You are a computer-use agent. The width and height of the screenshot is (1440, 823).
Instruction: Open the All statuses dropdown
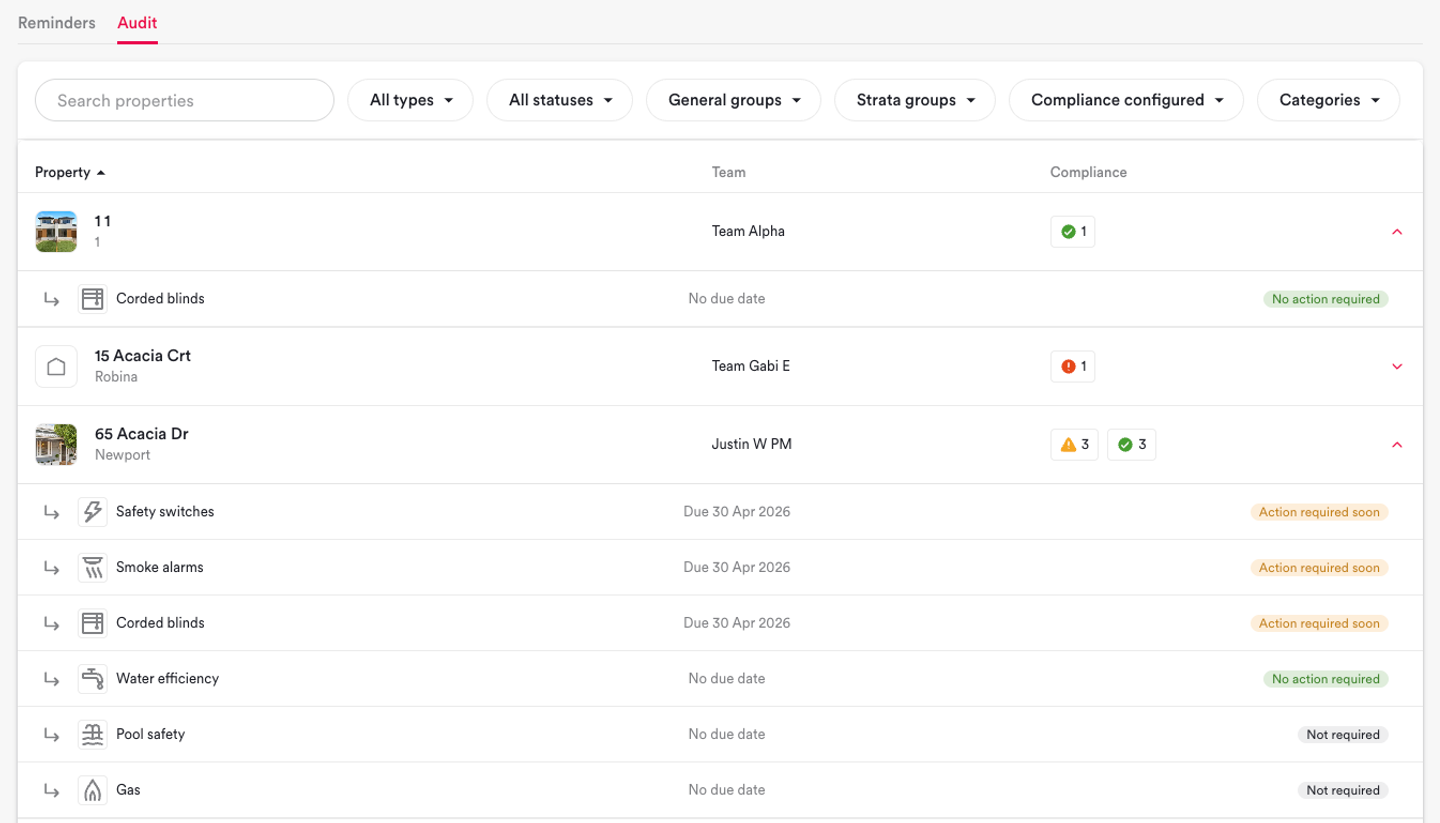pyautogui.click(x=560, y=100)
